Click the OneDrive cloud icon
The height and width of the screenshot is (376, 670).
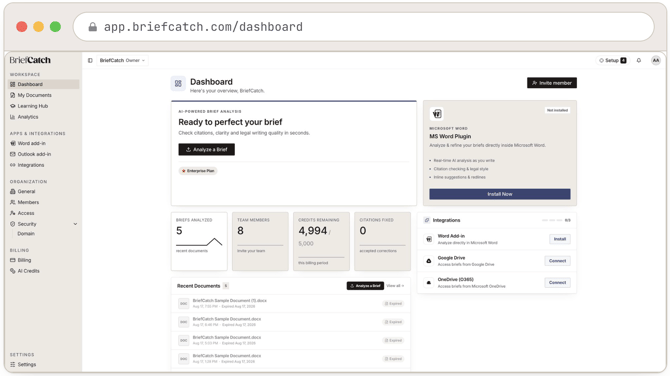click(429, 282)
